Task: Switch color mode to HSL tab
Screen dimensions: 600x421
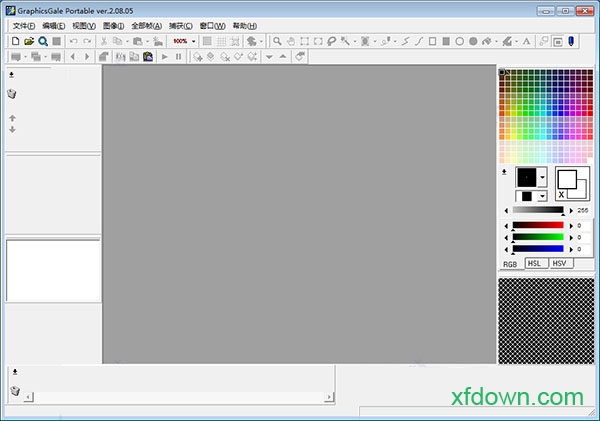Action: click(535, 264)
